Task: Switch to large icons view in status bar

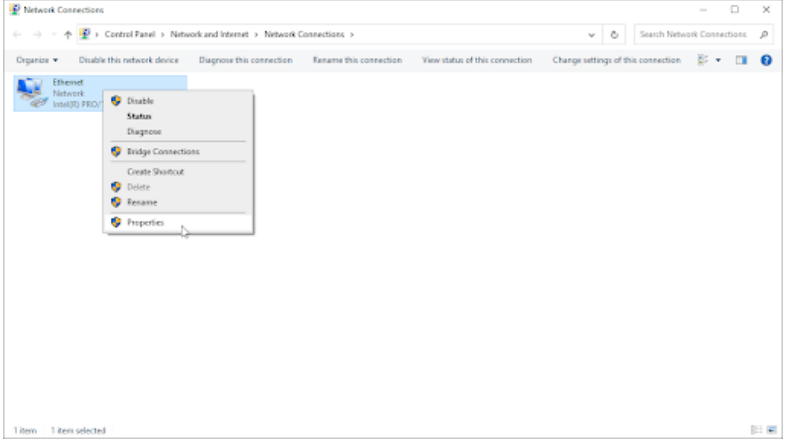Action: pos(770,430)
